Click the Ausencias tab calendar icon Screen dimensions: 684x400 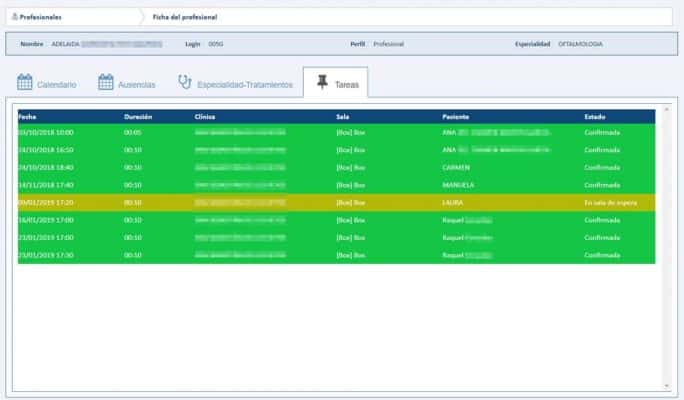(x=106, y=83)
